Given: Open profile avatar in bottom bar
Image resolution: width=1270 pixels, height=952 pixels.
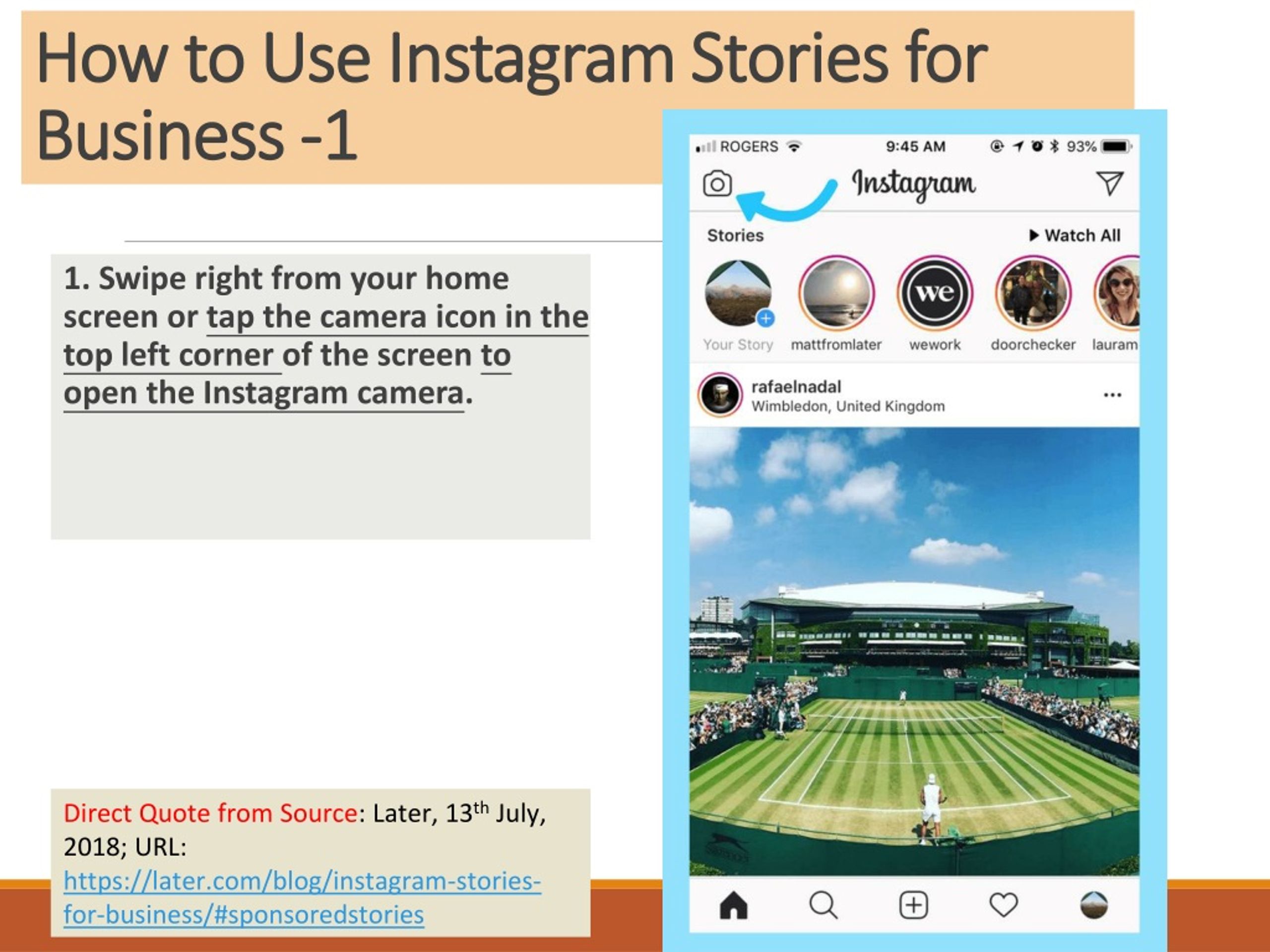Looking at the screenshot, I should [x=1094, y=905].
